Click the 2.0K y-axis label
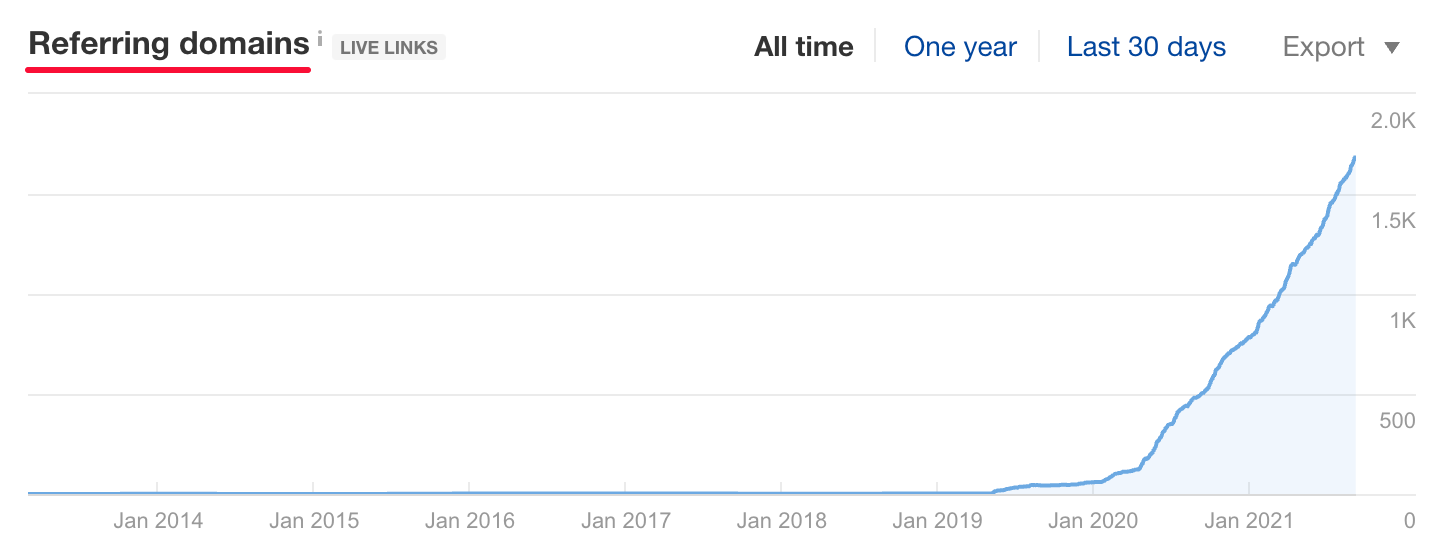This screenshot has width=1436, height=558. tap(1393, 121)
